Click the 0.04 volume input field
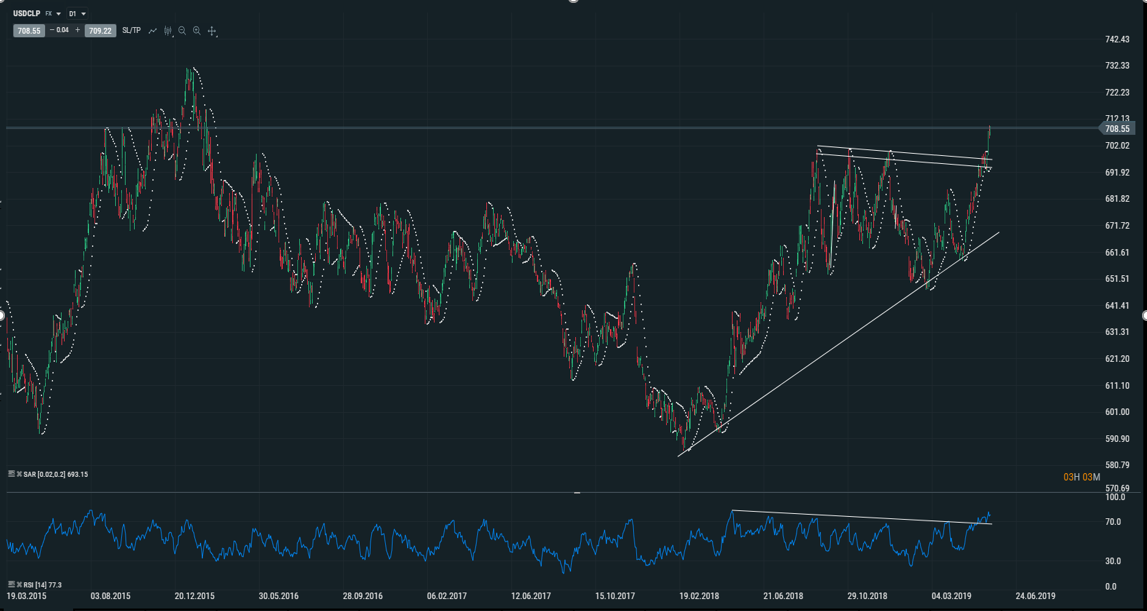 (x=64, y=31)
